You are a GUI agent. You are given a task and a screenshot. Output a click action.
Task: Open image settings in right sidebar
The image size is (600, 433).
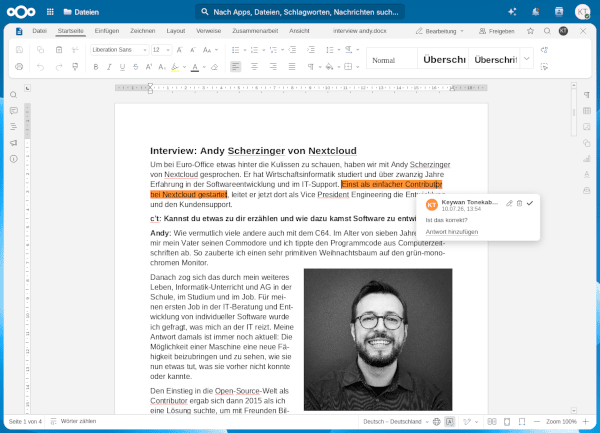click(587, 127)
